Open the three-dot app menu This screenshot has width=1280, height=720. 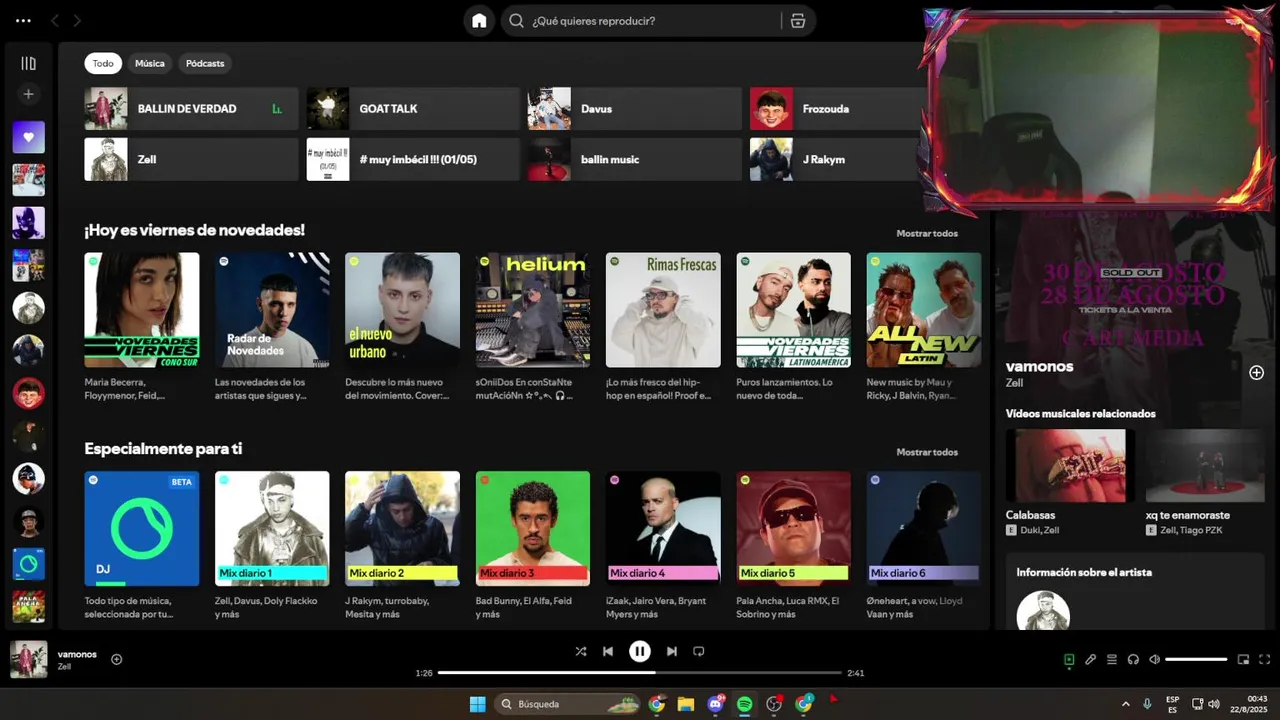(x=23, y=21)
